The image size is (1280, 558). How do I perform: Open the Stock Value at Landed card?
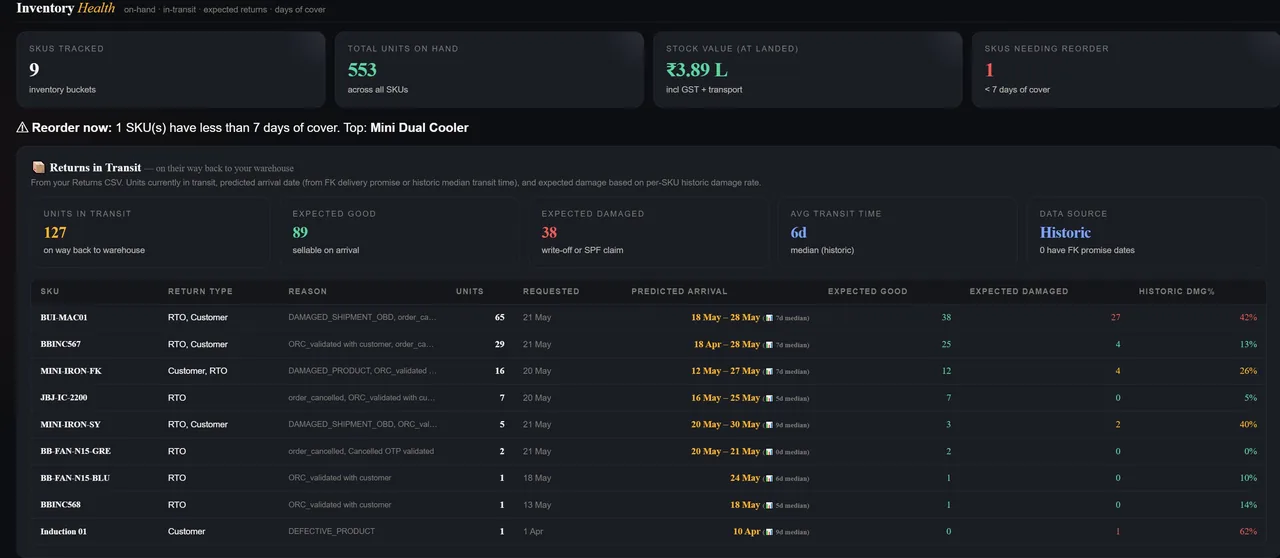pos(808,69)
